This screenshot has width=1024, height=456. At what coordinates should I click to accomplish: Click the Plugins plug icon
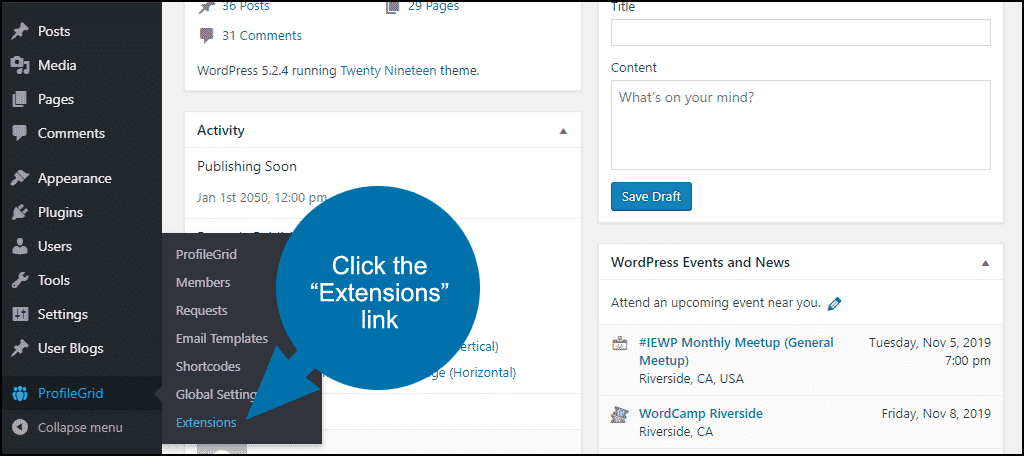pos(20,212)
